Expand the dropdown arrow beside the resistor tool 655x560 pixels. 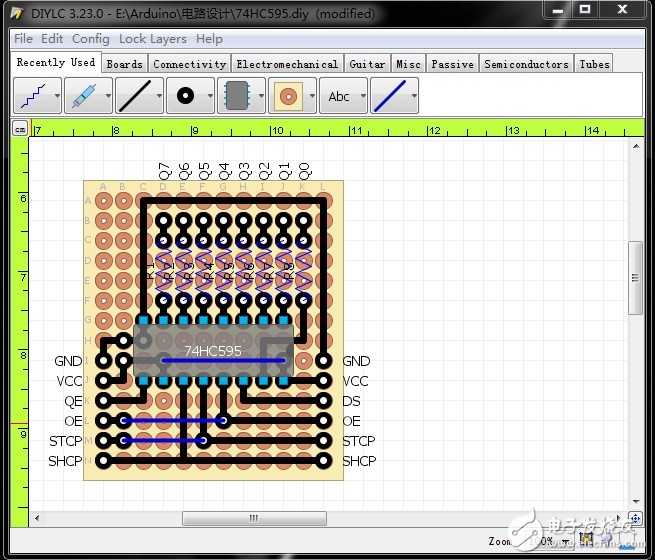(x=109, y=96)
